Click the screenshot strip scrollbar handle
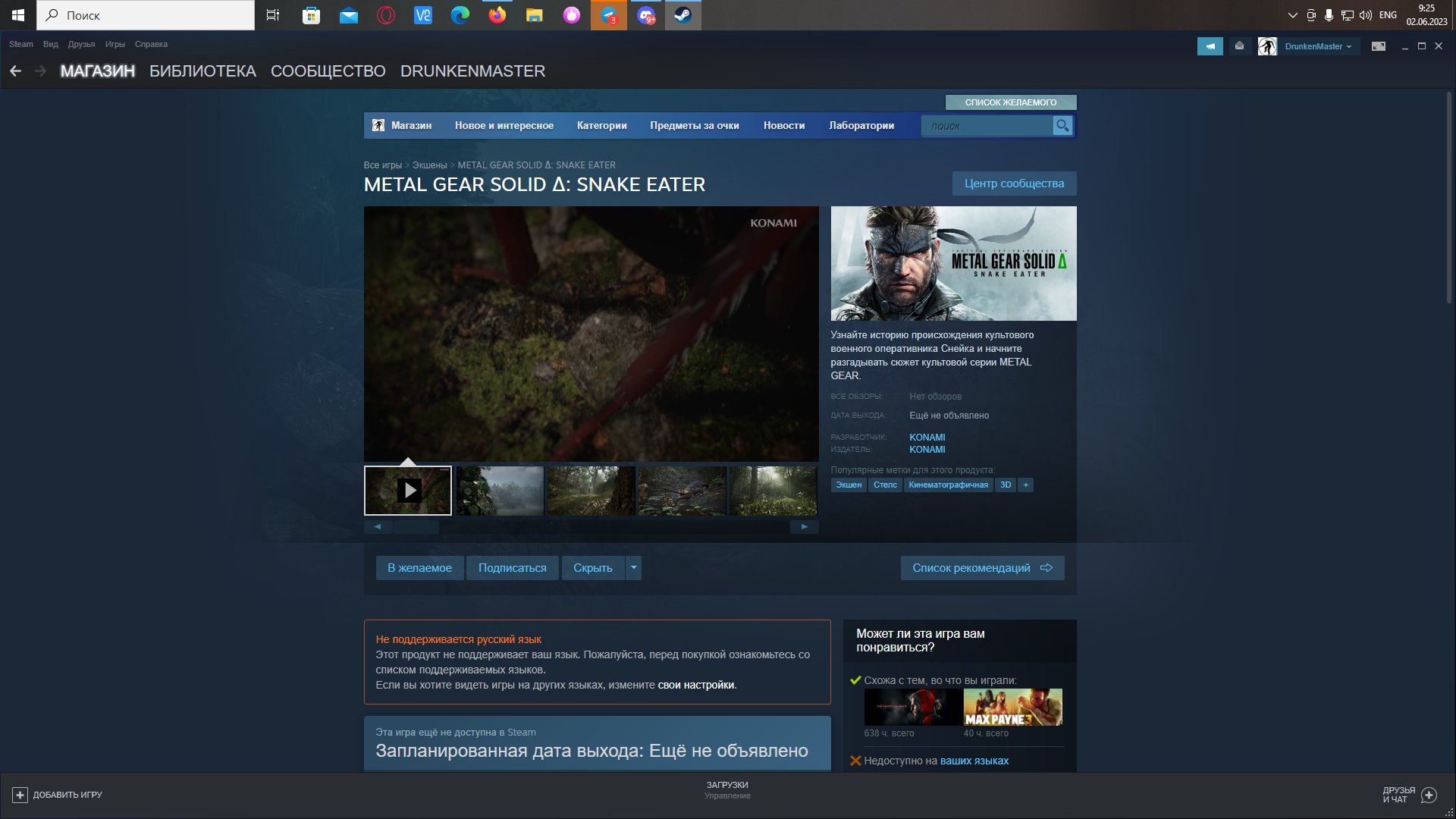The image size is (1456, 819). click(416, 526)
